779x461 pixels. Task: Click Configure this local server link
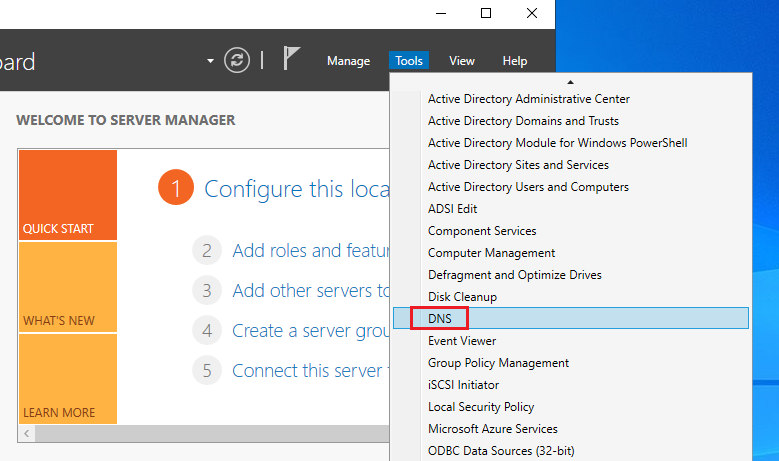point(295,188)
